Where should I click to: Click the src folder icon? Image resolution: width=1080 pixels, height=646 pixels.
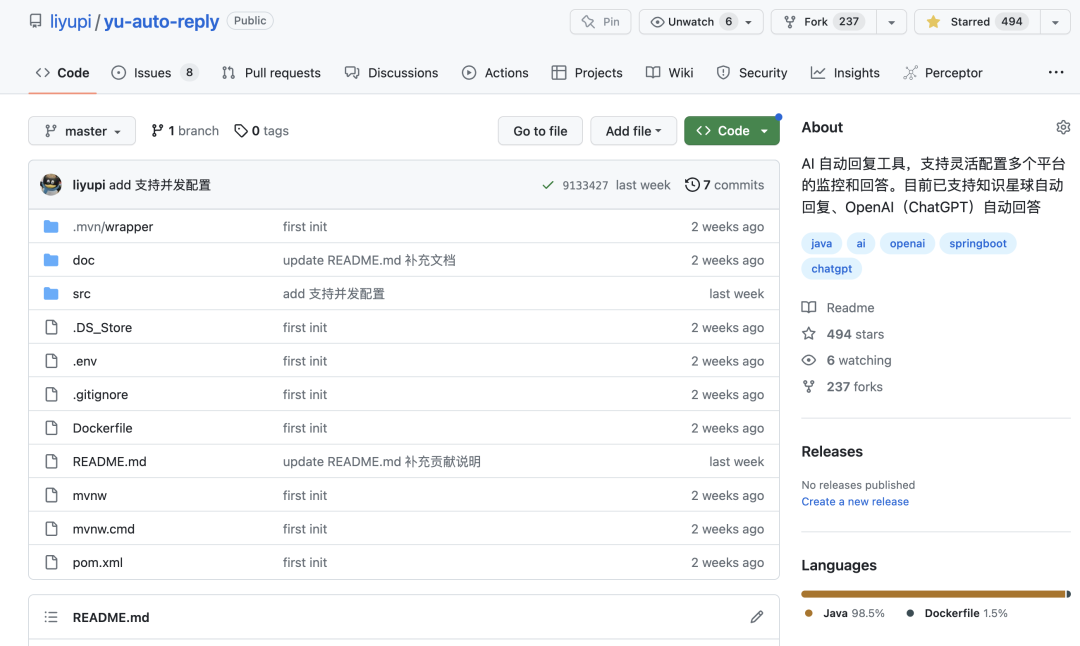52,294
